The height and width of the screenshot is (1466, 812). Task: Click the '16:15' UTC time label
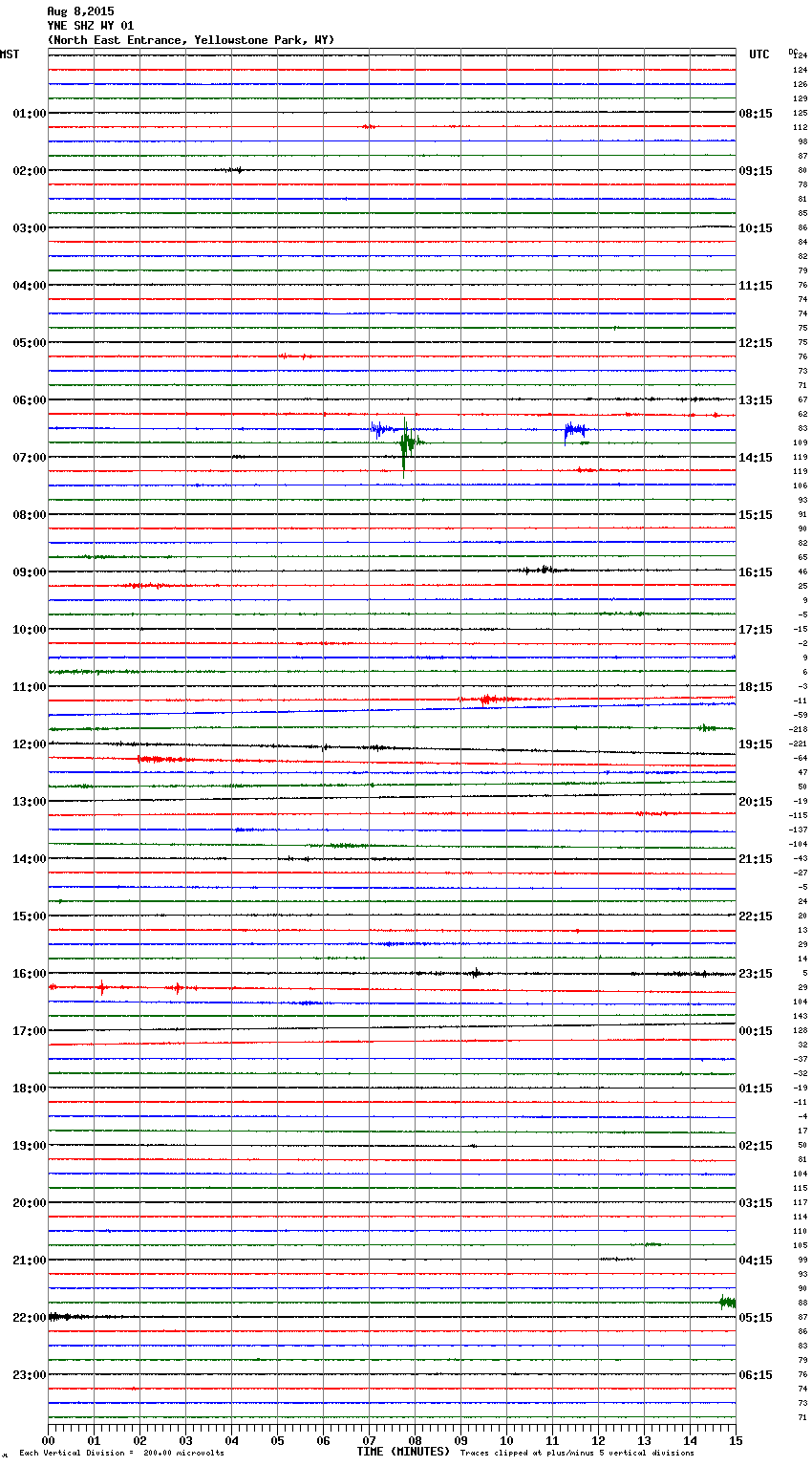click(756, 572)
